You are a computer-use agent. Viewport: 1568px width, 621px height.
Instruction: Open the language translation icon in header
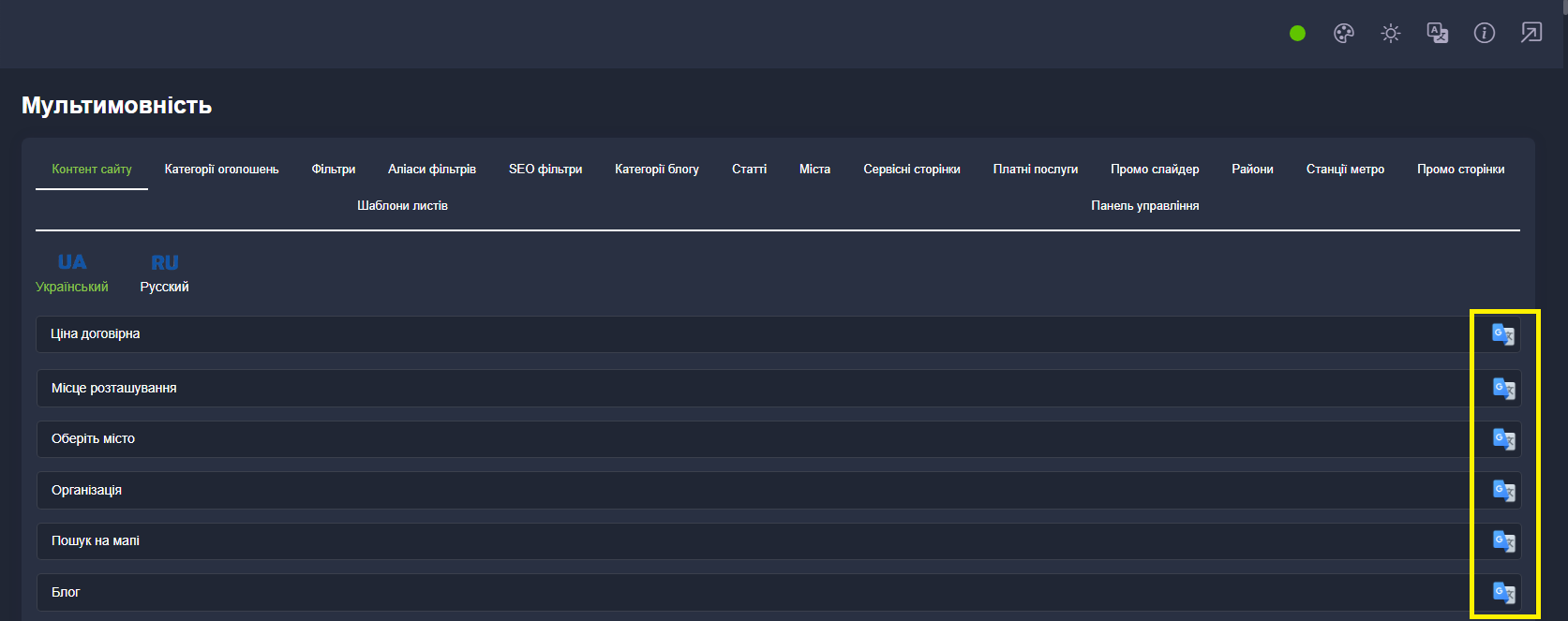pyautogui.click(x=1437, y=34)
